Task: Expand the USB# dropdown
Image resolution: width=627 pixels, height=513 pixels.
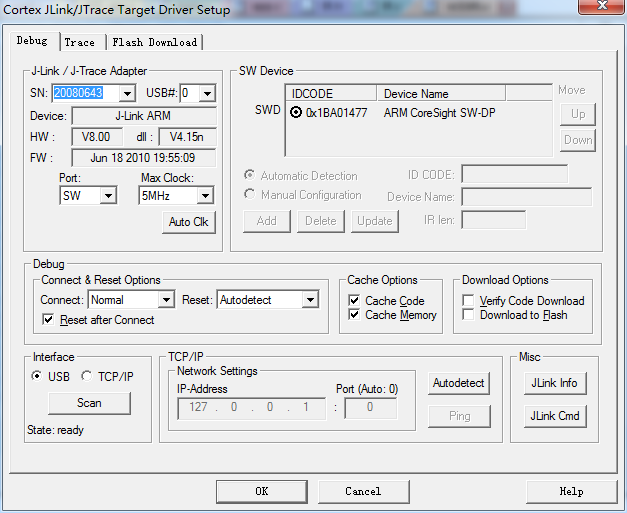Action: (x=207, y=94)
